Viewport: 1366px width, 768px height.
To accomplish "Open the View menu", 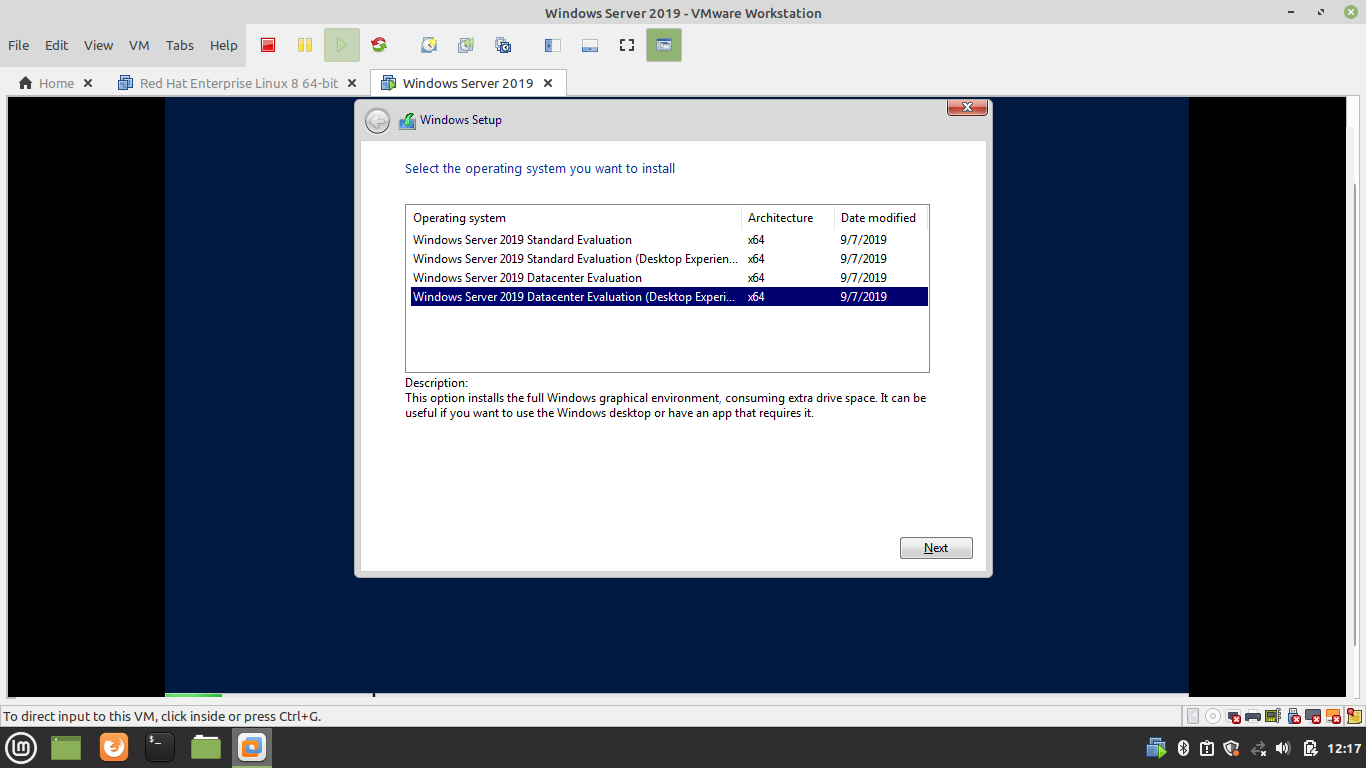I will tap(98, 45).
